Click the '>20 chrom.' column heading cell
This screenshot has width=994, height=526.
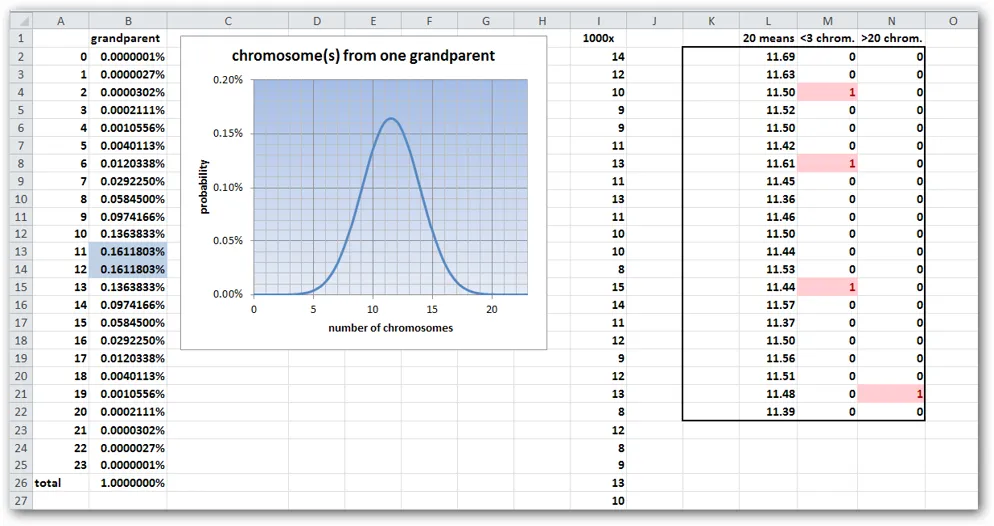pyautogui.click(x=891, y=39)
